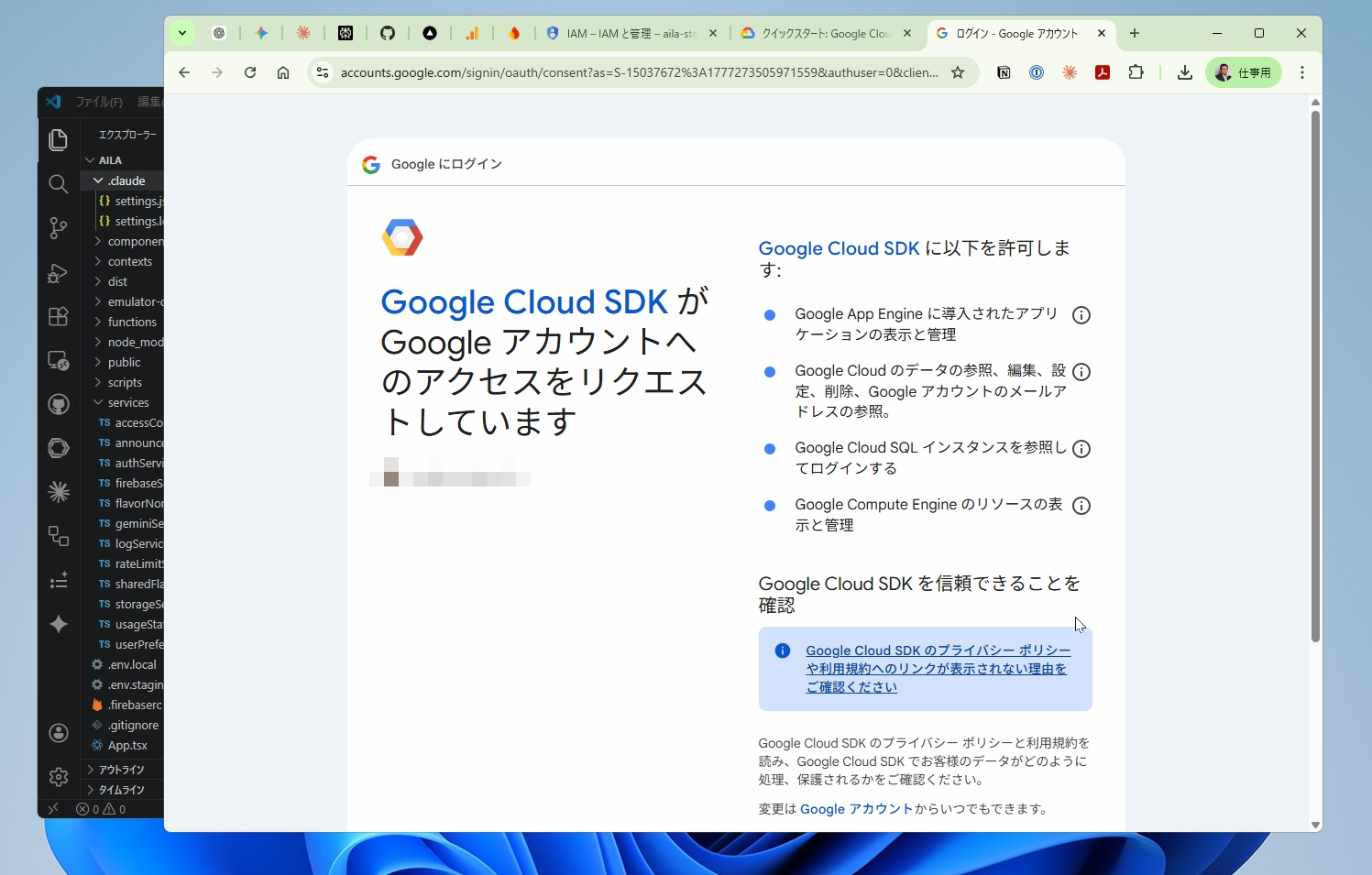Open the Source Control view in VS Code
This screenshot has height=875, width=1372.
pyautogui.click(x=58, y=228)
